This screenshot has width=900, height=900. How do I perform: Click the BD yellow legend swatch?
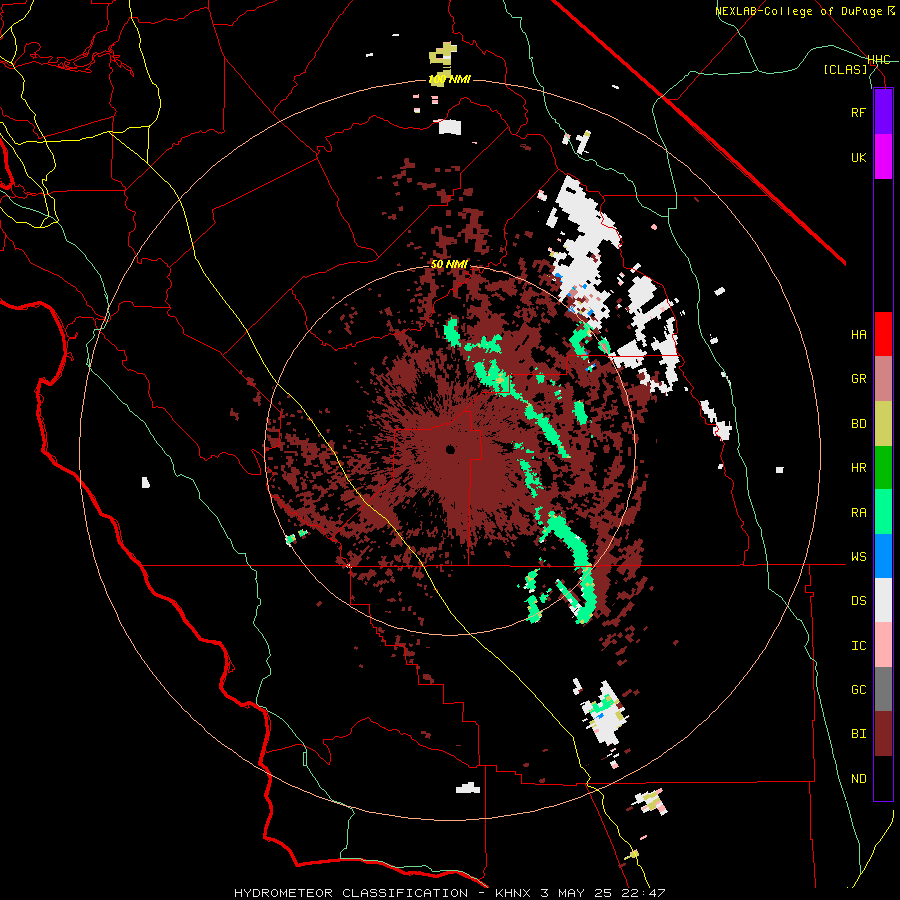[883, 424]
